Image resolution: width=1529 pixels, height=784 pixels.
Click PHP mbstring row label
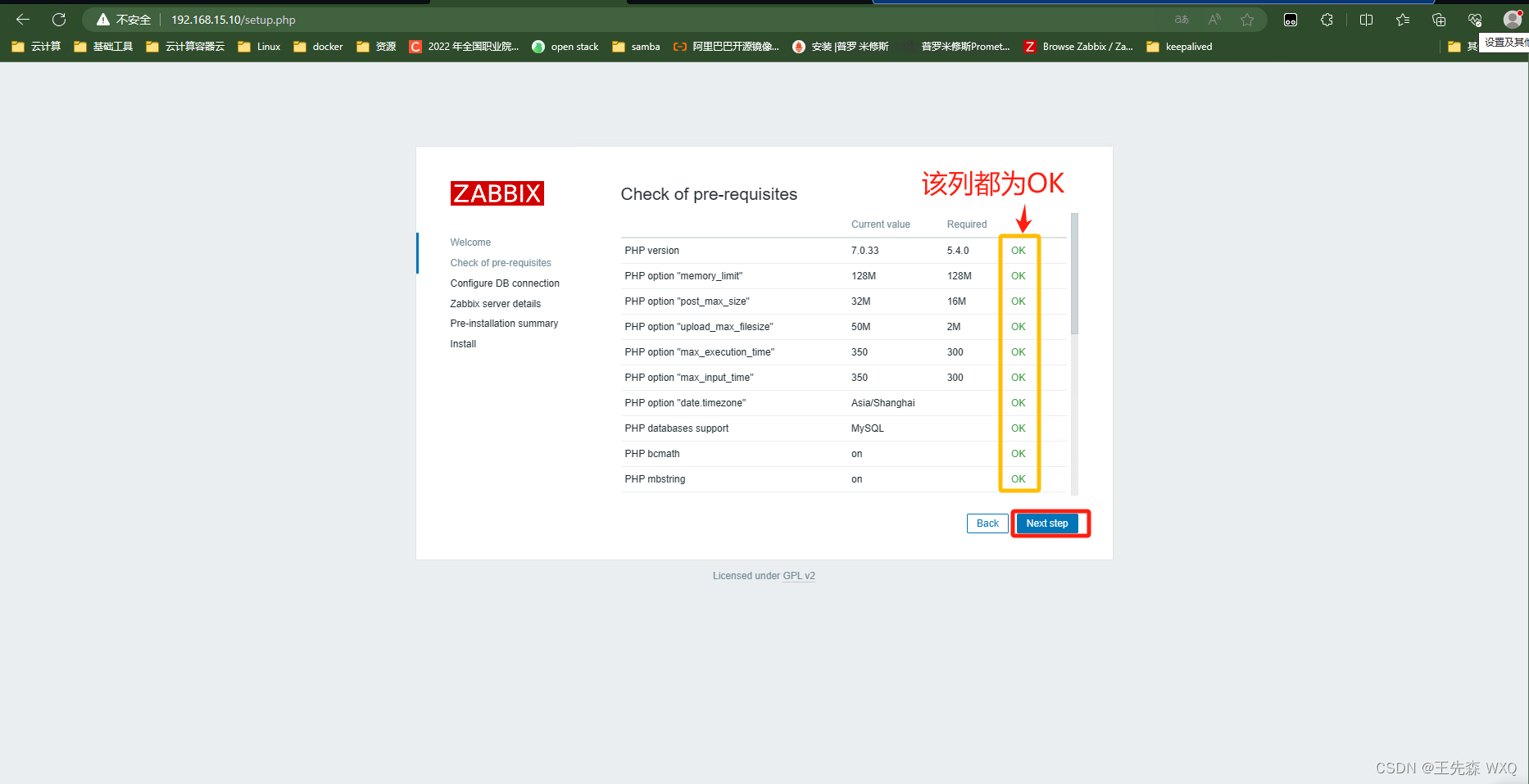655,479
